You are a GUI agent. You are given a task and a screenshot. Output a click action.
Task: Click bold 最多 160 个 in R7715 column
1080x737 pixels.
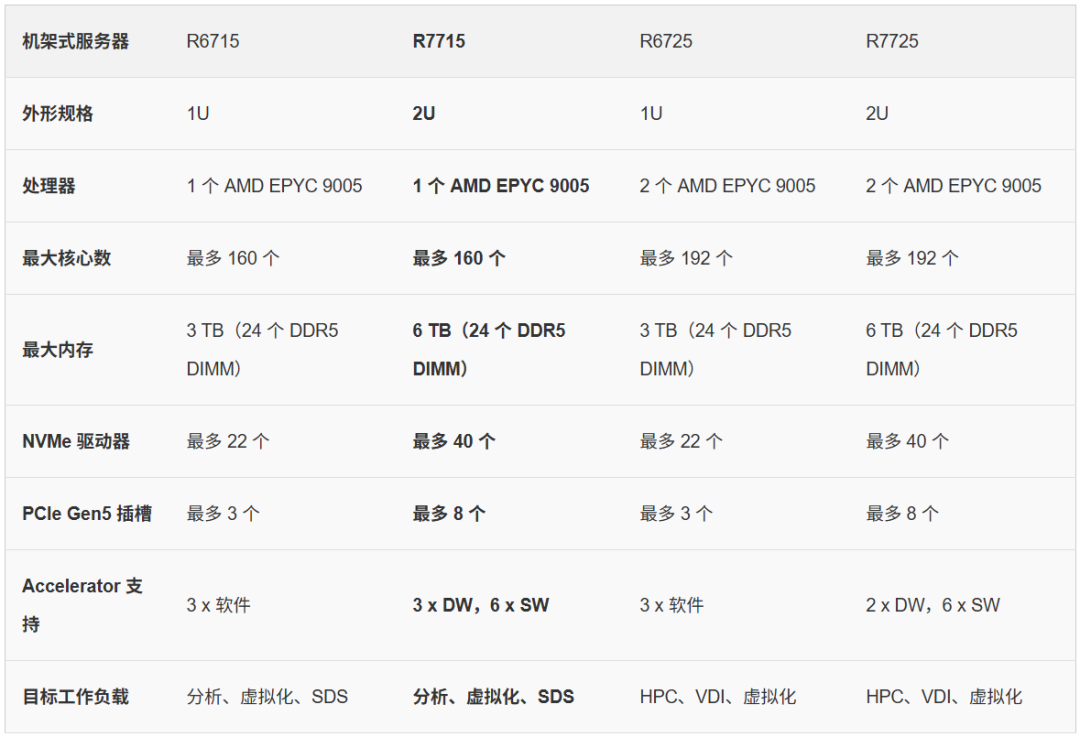pos(459,258)
